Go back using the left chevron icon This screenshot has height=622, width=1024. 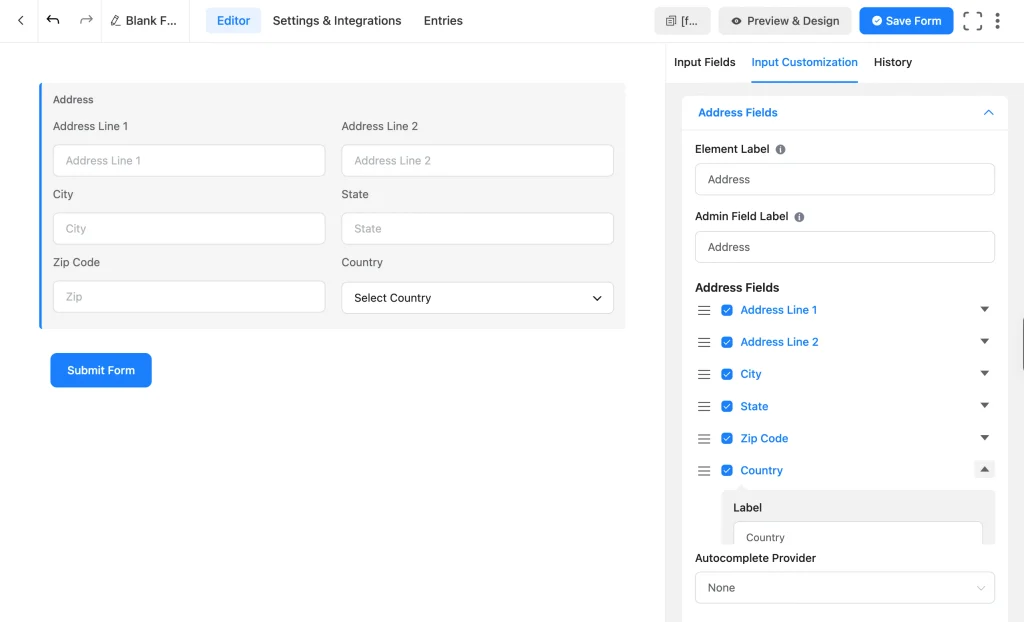click(21, 21)
